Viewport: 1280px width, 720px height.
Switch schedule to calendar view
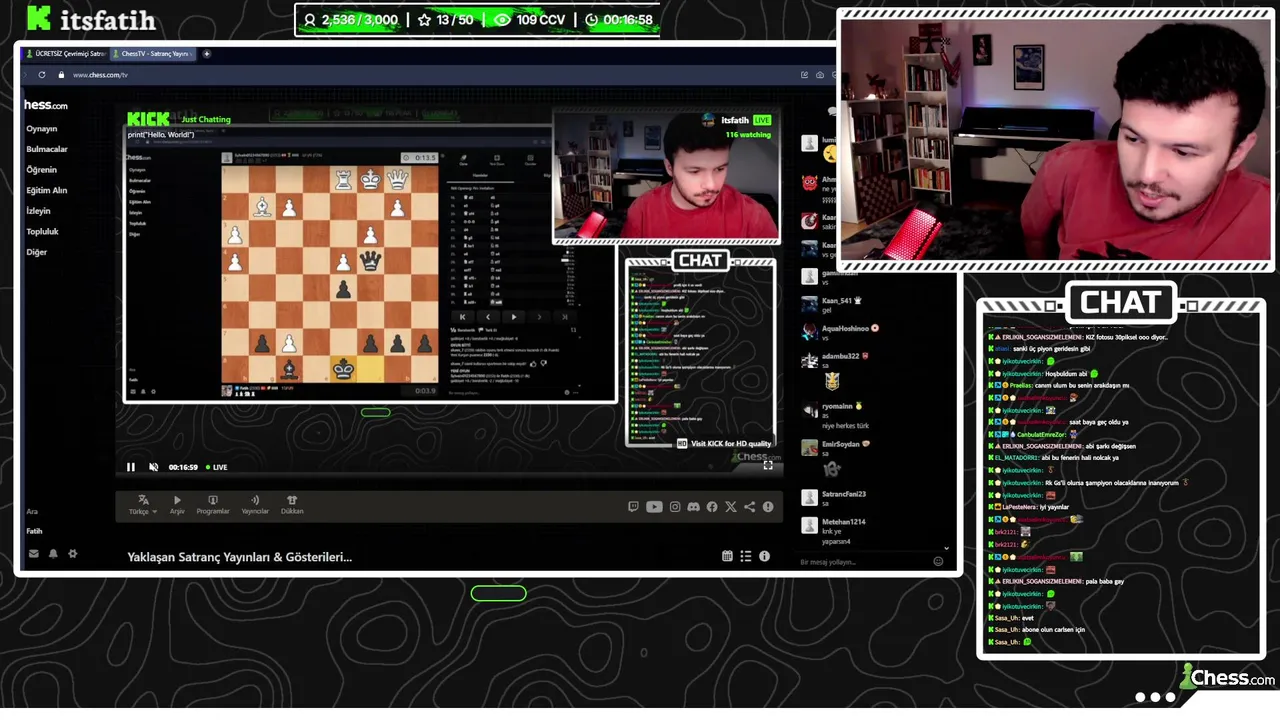pos(727,556)
